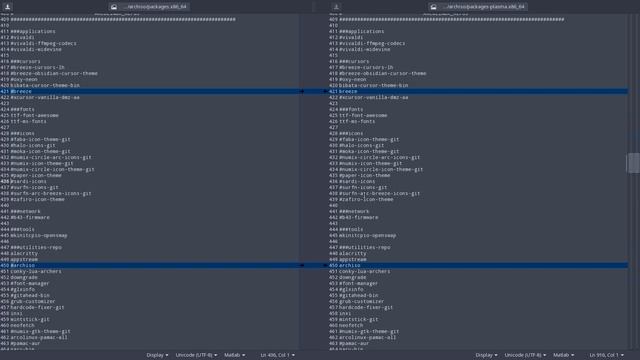This screenshot has height=360, width=640.
Task: Open the left pane Display dropdown
Action: [x=157, y=355]
